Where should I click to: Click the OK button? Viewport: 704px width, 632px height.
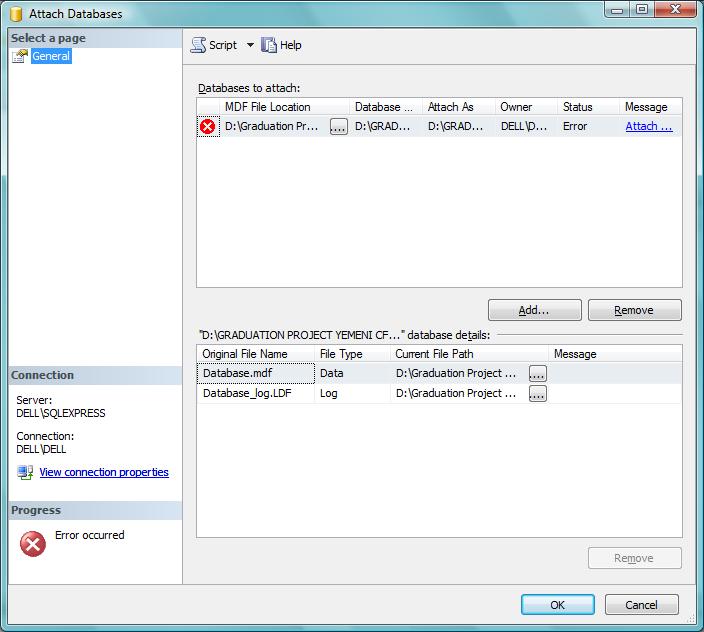coord(558,605)
